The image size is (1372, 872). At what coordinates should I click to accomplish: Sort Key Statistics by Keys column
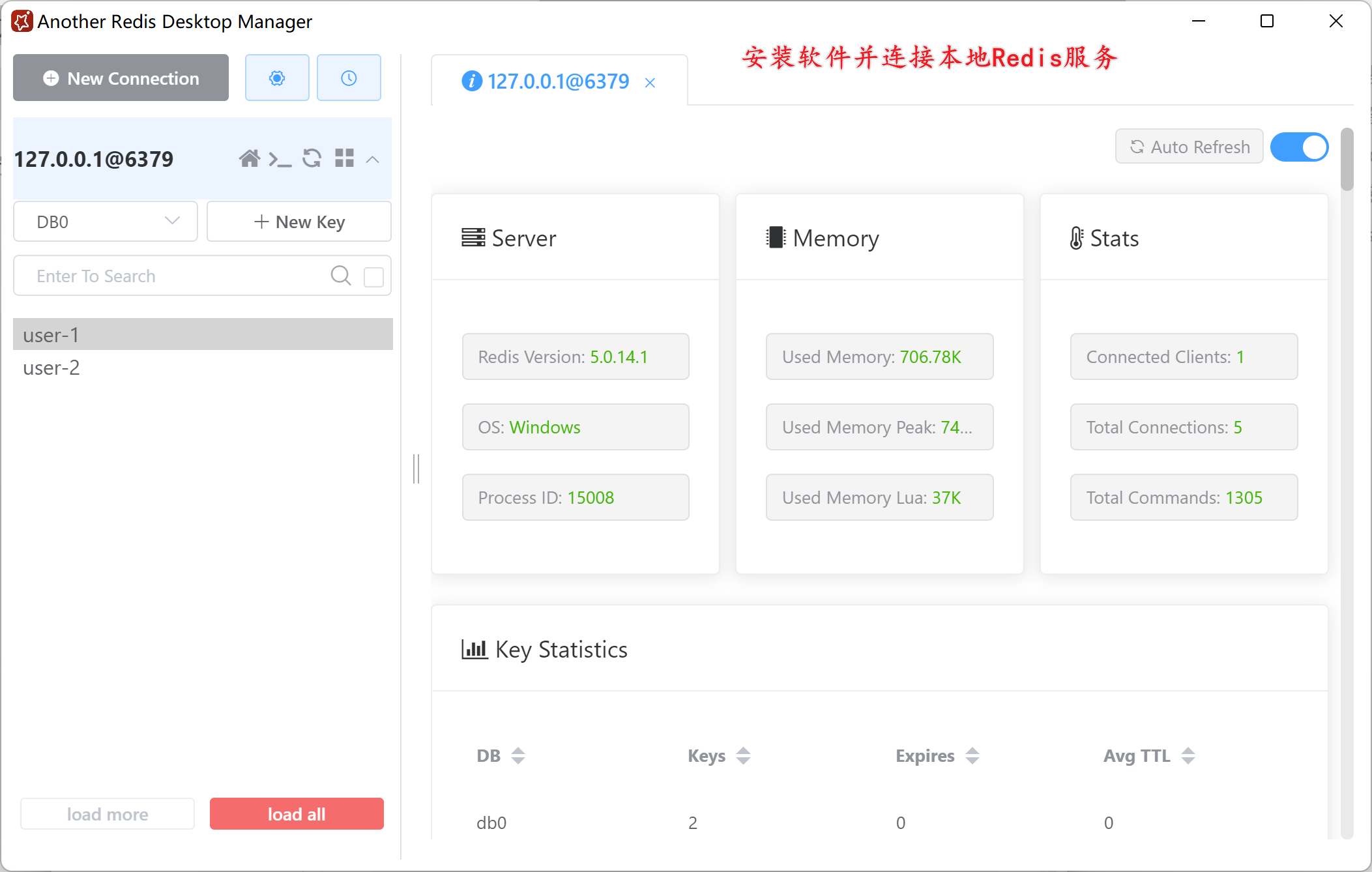tap(743, 756)
